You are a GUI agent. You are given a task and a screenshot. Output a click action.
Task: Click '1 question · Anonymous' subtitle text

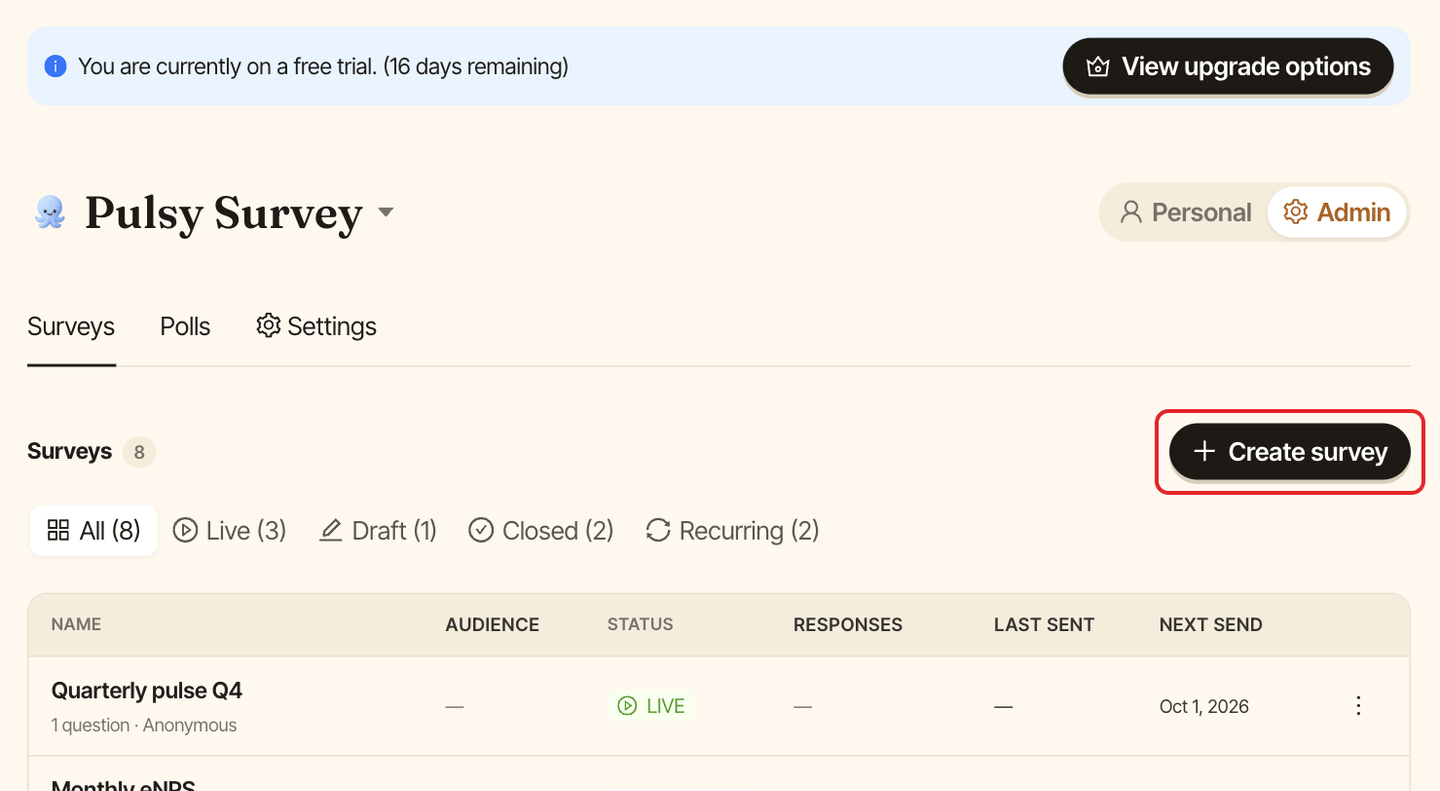coord(144,725)
